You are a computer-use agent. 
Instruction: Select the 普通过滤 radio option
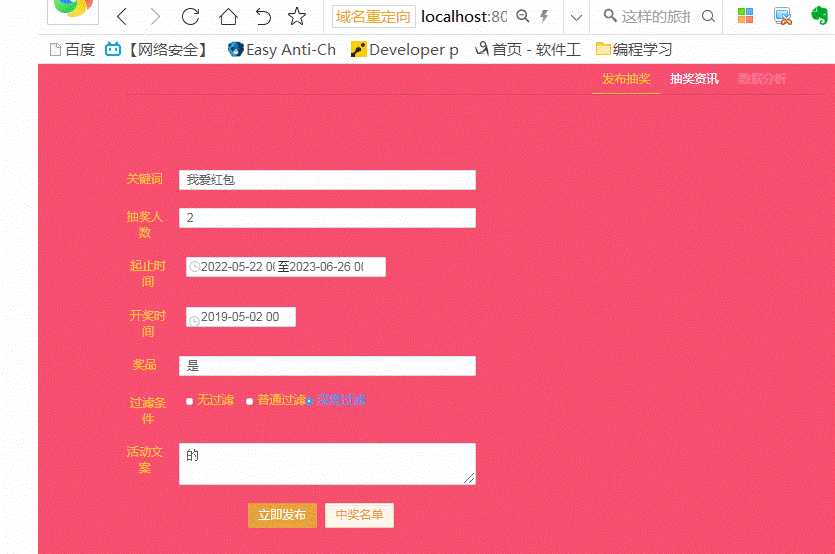pyautogui.click(x=249, y=401)
